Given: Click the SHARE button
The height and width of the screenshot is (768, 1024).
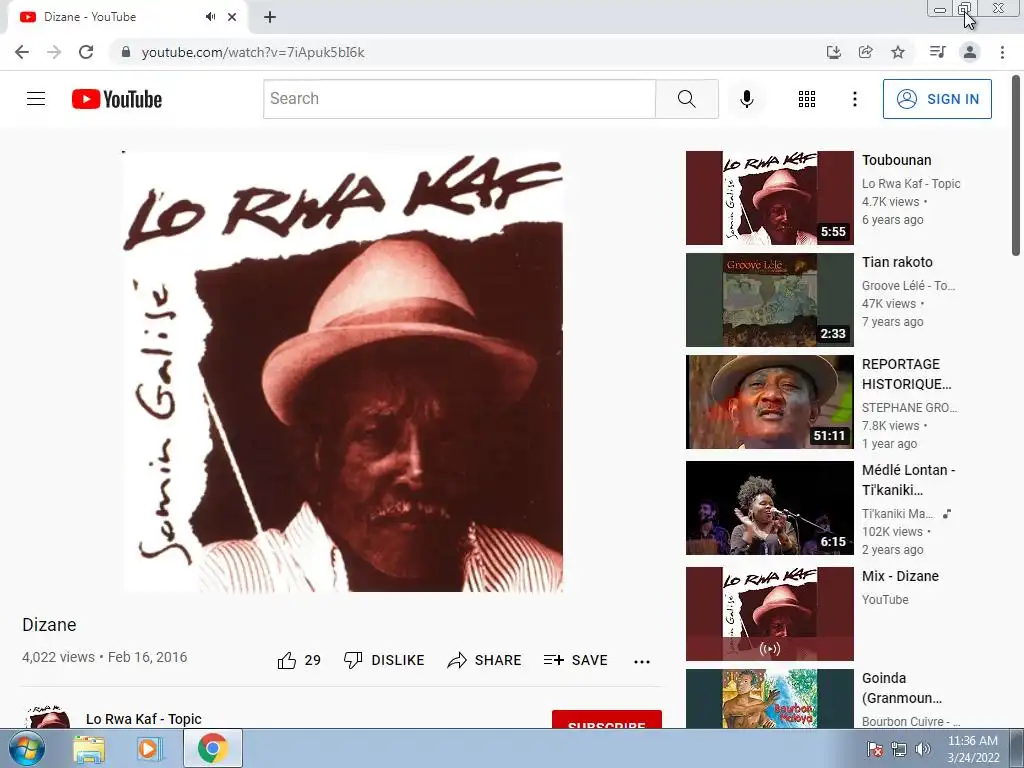Looking at the screenshot, I should (x=485, y=660).
